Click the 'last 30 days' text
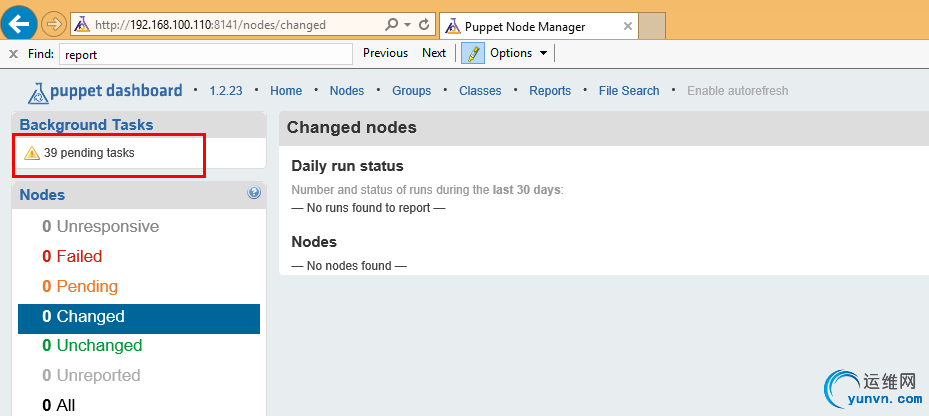The height and width of the screenshot is (416, 929). pos(526,190)
